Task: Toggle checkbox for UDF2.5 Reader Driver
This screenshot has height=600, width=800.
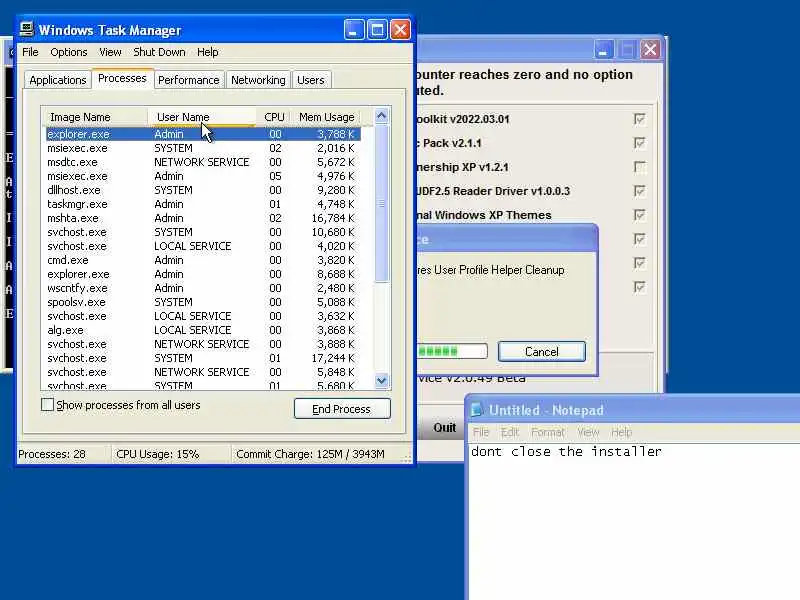Action: pyautogui.click(x=639, y=191)
